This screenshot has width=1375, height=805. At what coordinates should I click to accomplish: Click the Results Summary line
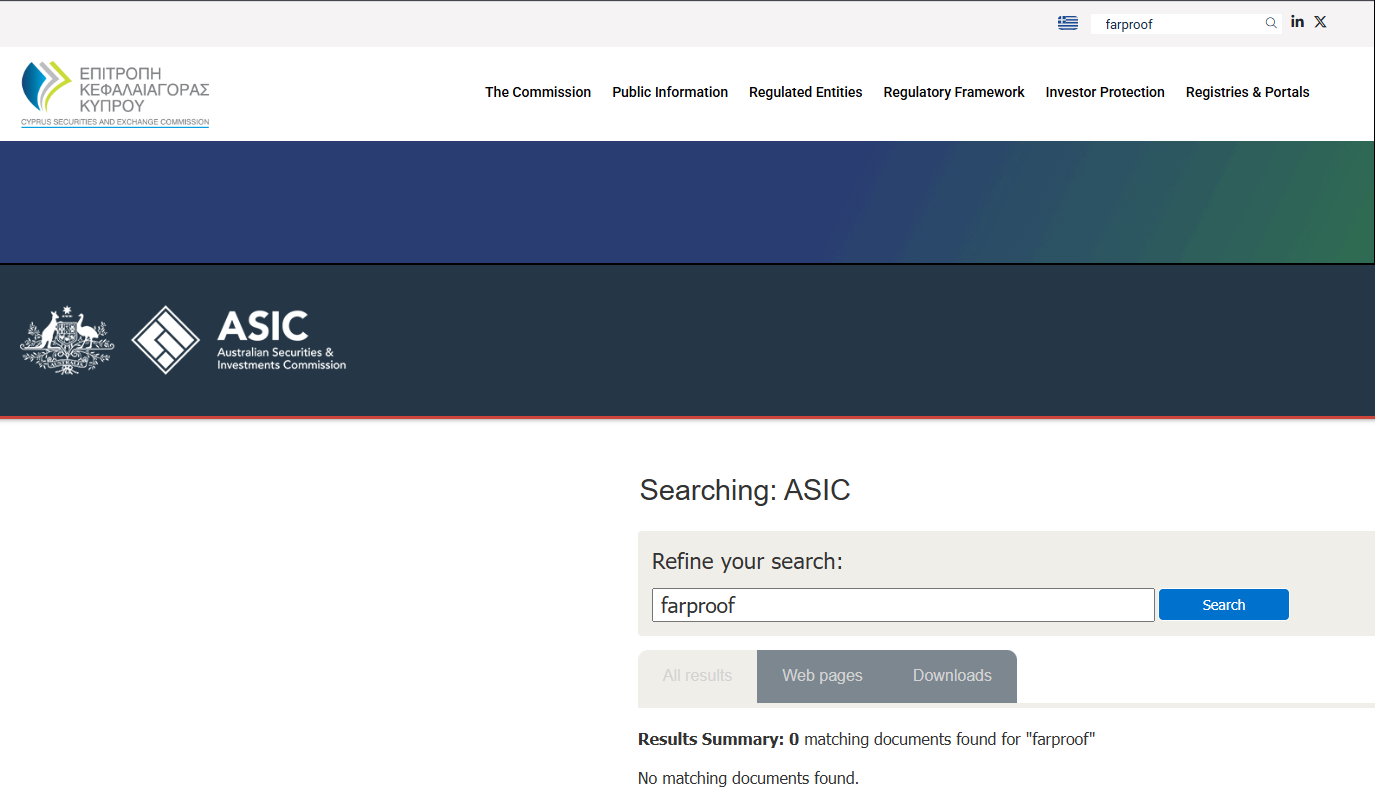867,740
